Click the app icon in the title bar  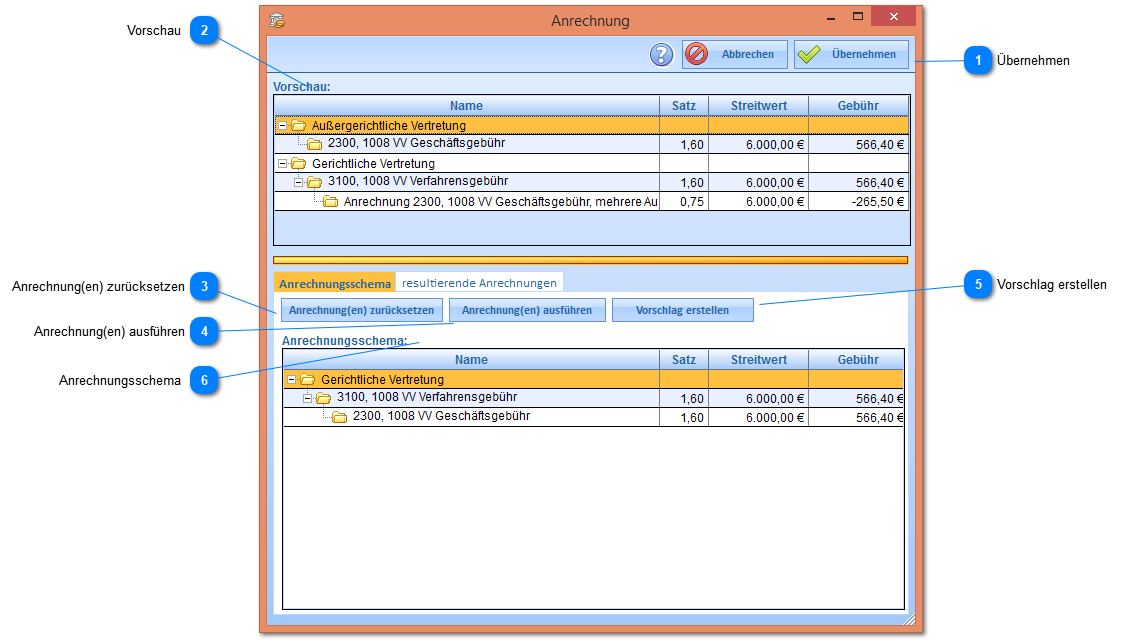click(x=278, y=20)
